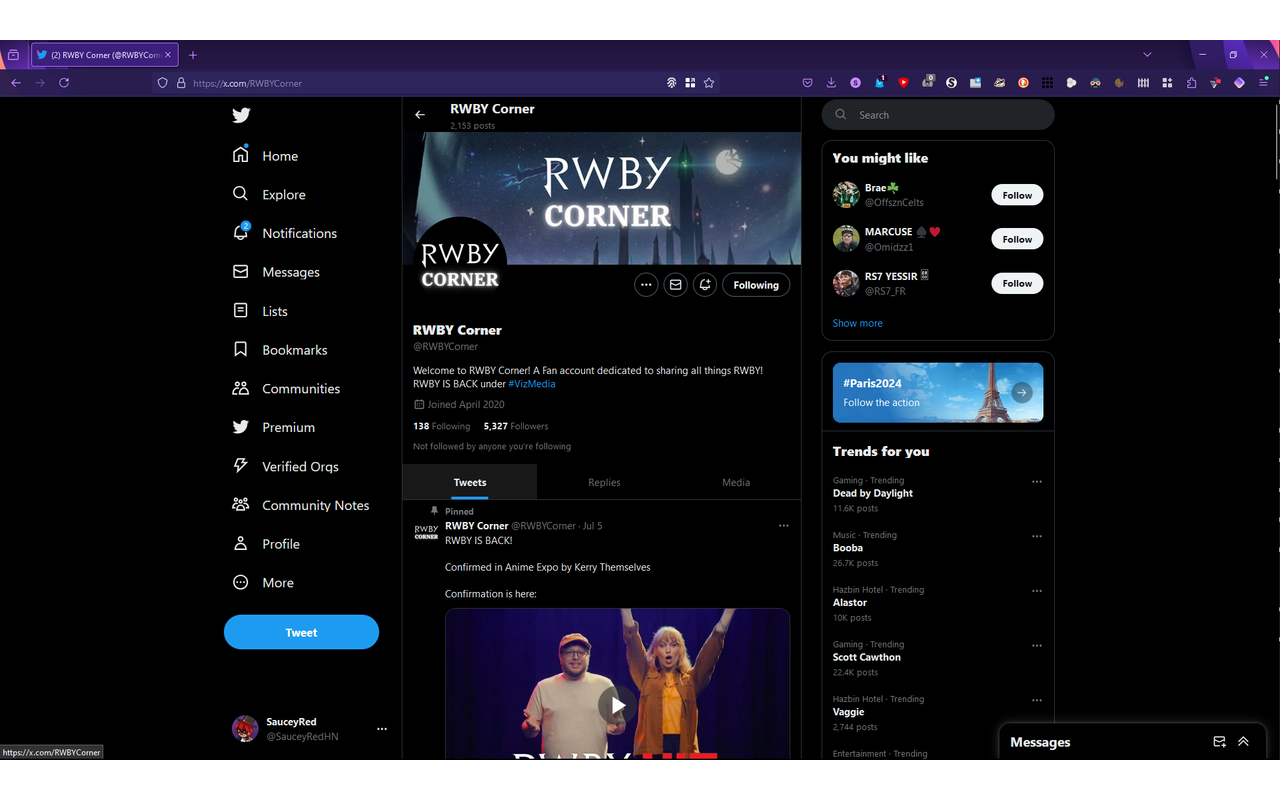
Task: Click browser back arrow button
Action: pyautogui.click(x=16, y=83)
